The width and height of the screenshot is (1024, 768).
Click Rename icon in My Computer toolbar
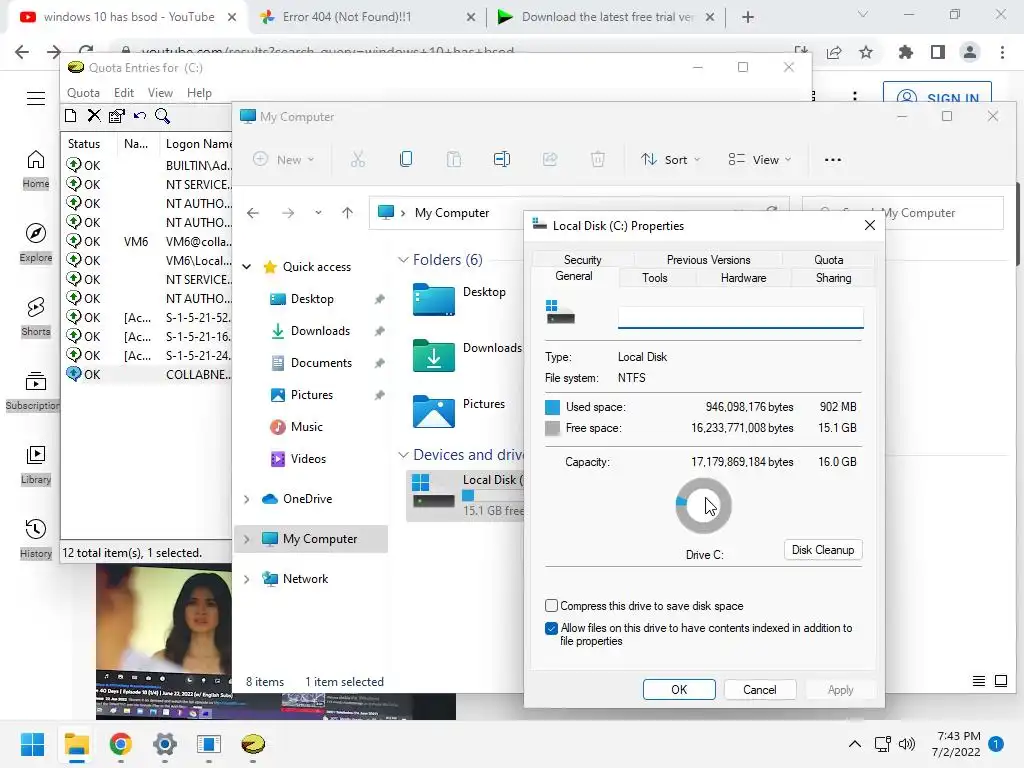tap(502, 159)
